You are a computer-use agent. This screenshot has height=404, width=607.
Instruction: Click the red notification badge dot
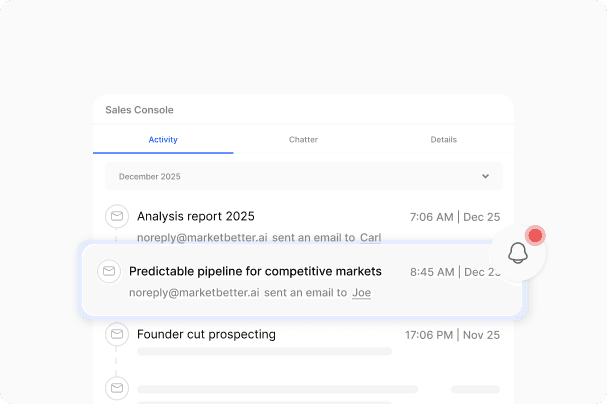[x=535, y=236]
